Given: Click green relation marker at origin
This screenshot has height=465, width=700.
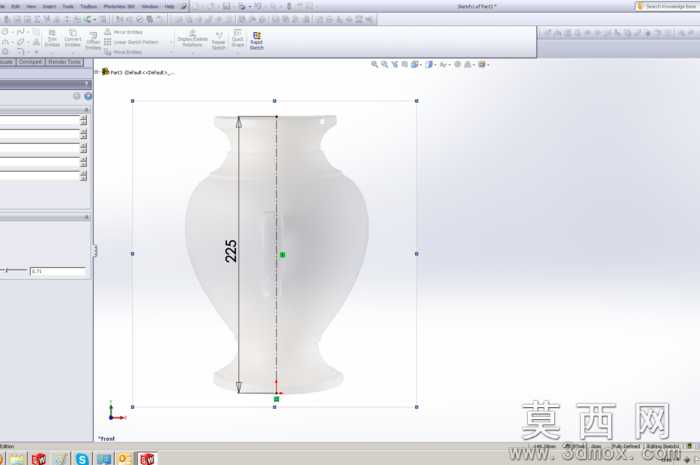Looking at the screenshot, I should 276,399.
